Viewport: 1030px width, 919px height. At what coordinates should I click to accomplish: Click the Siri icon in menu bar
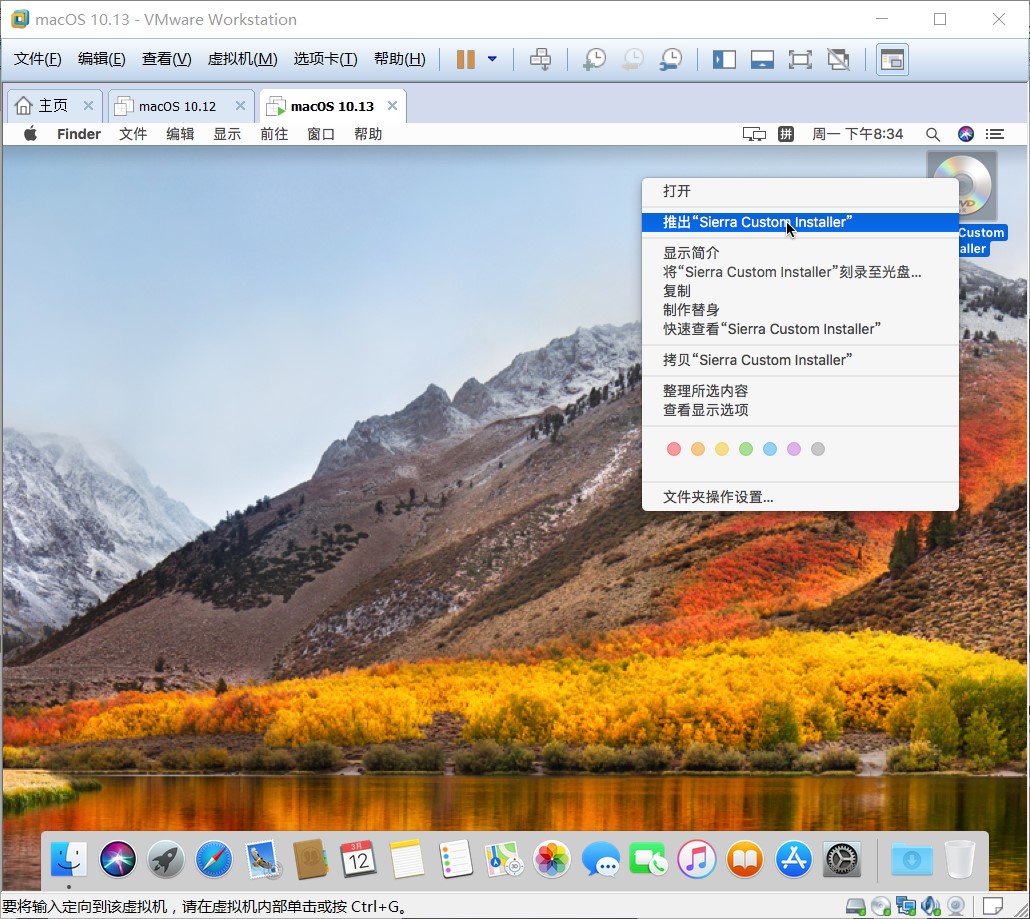pos(966,134)
